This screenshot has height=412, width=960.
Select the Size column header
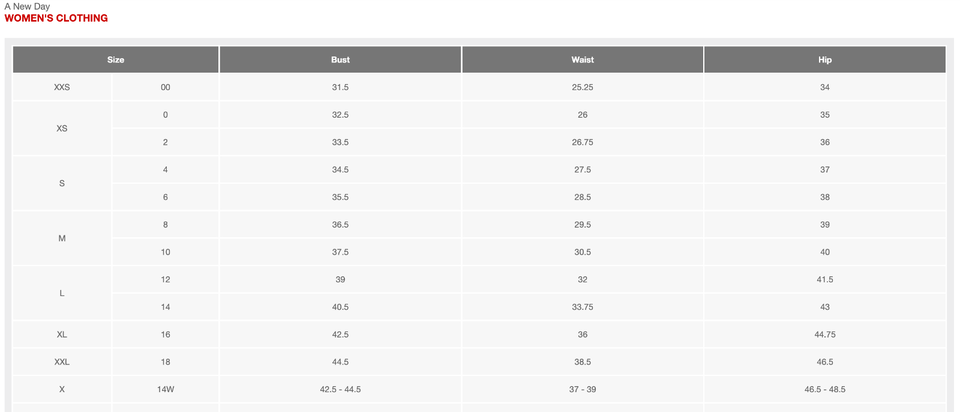[x=116, y=60]
